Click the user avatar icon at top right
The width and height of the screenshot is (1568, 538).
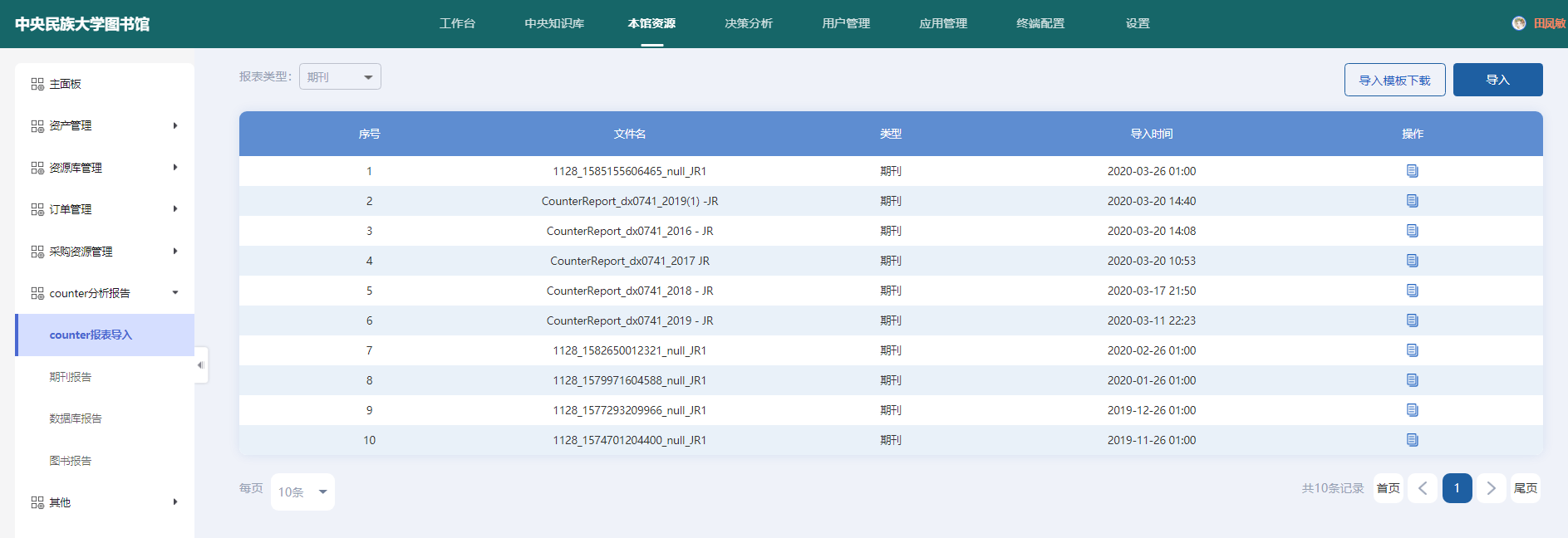click(1518, 23)
